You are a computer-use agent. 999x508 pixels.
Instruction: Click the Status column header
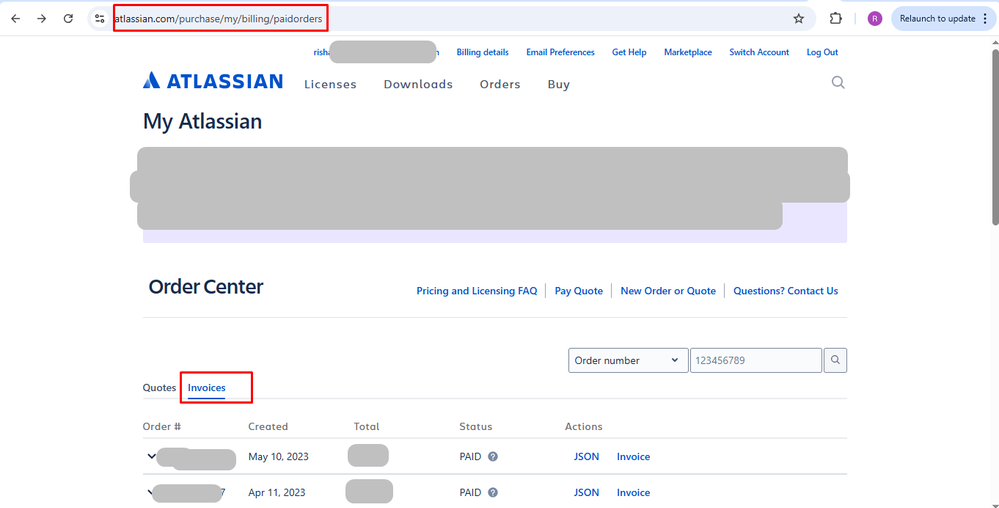tap(475, 426)
